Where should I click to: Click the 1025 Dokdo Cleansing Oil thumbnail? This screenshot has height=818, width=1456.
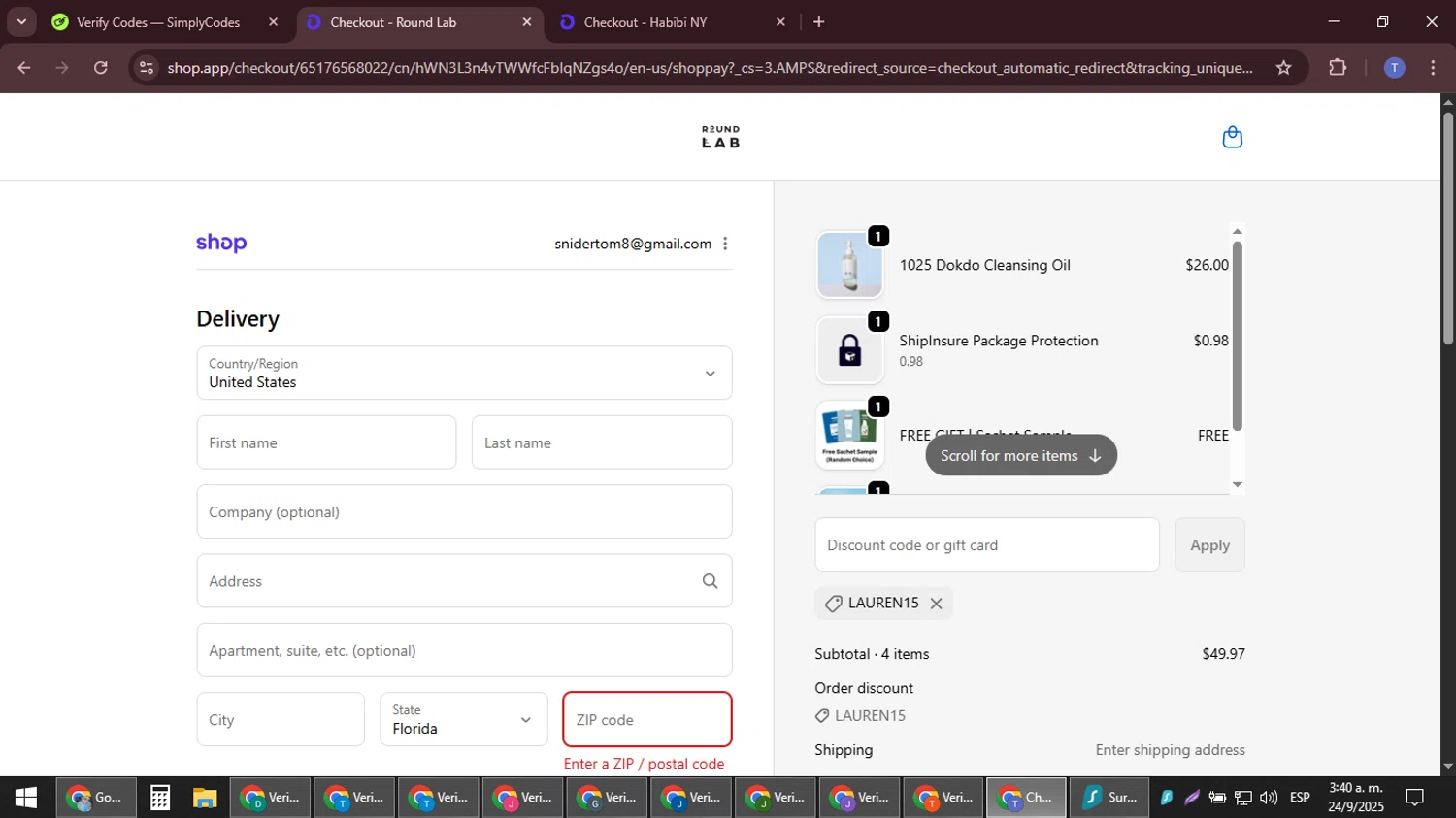[x=849, y=265]
